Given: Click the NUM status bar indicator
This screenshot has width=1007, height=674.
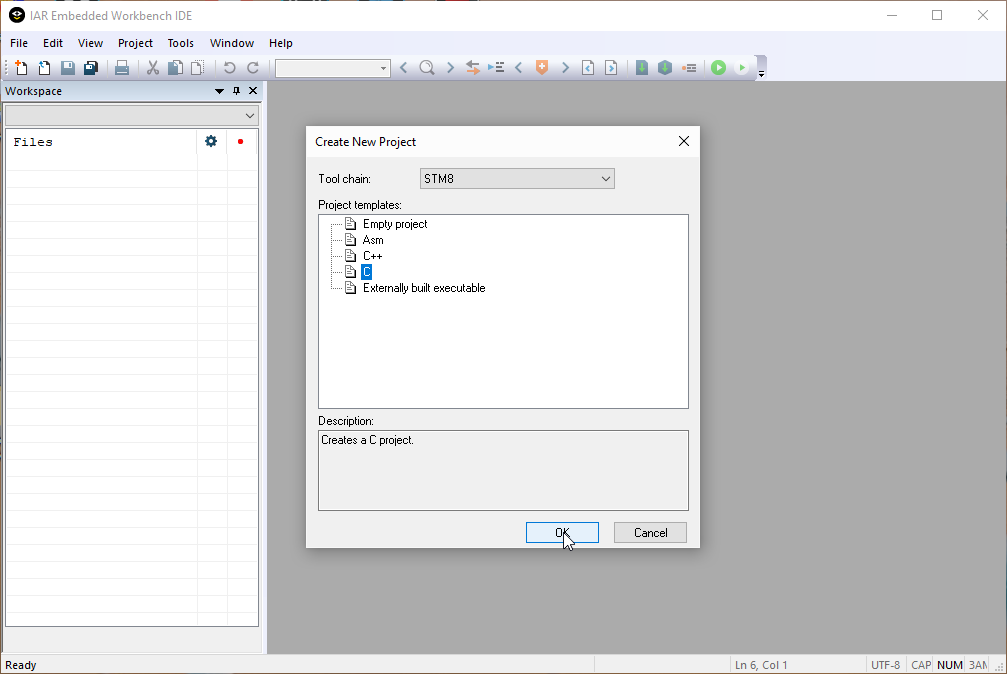Looking at the screenshot, I should tap(950, 665).
